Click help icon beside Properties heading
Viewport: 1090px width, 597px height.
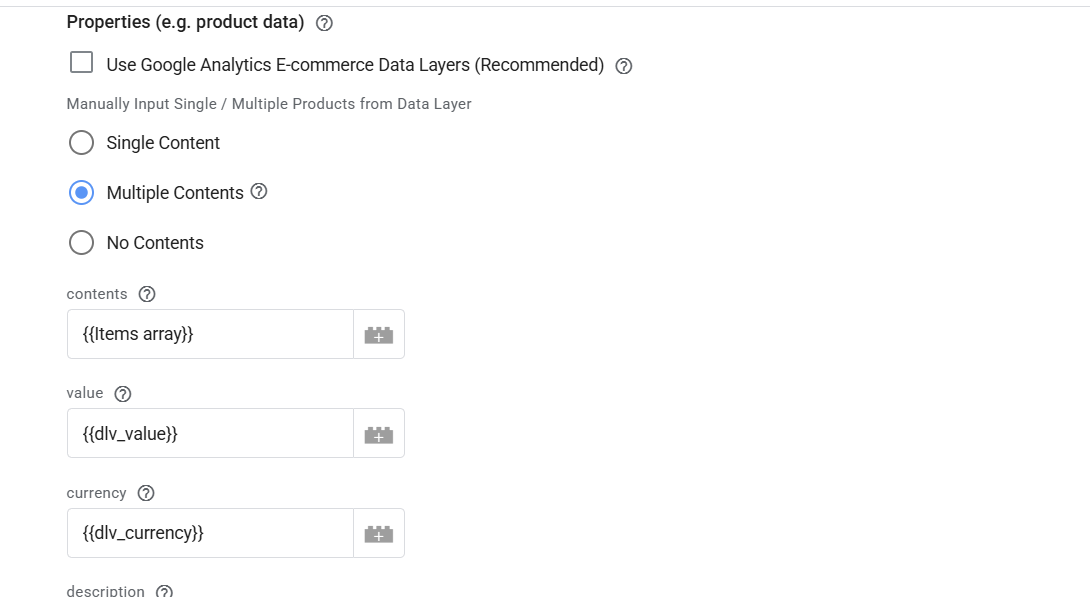tap(324, 23)
